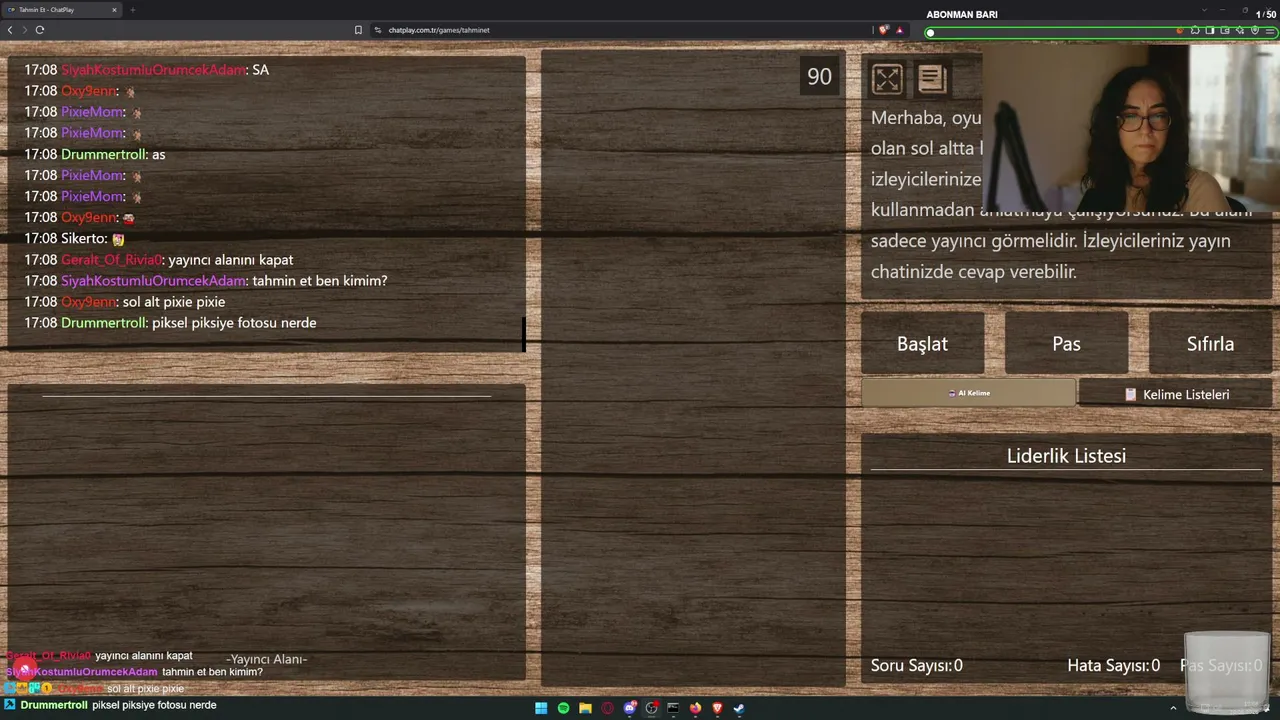Go back with the browser back arrow

pos(10,30)
